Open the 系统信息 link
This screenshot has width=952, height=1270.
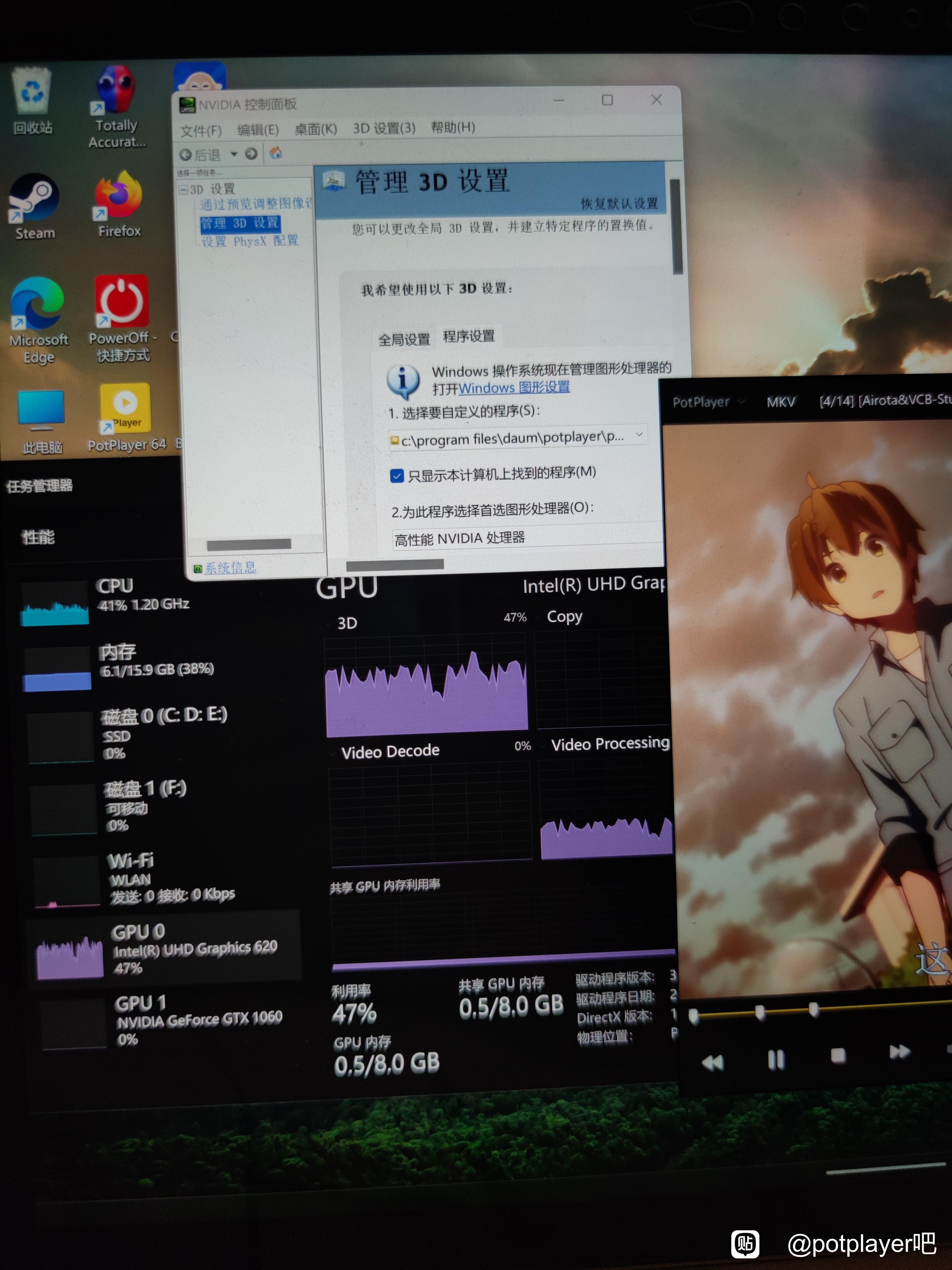[231, 568]
